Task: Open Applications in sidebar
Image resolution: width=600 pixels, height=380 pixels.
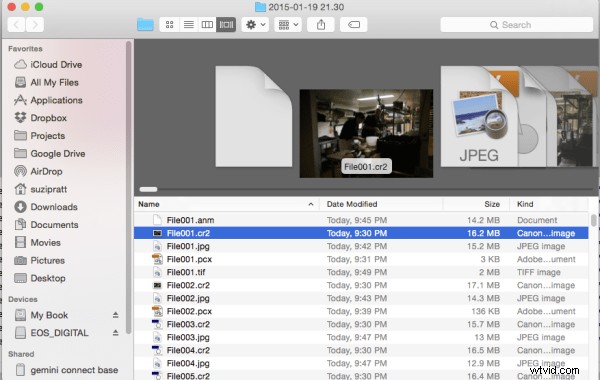Action: [x=48, y=100]
